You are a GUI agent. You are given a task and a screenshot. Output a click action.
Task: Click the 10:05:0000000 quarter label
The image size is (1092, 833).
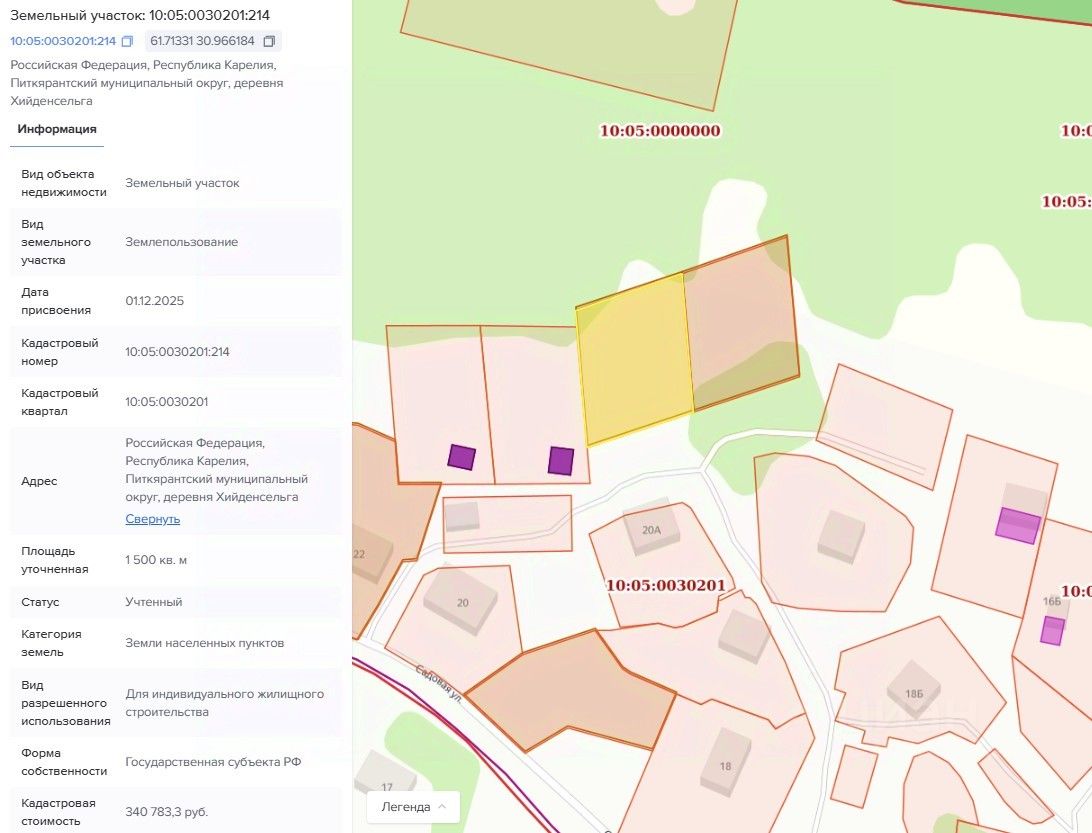coord(660,131)
